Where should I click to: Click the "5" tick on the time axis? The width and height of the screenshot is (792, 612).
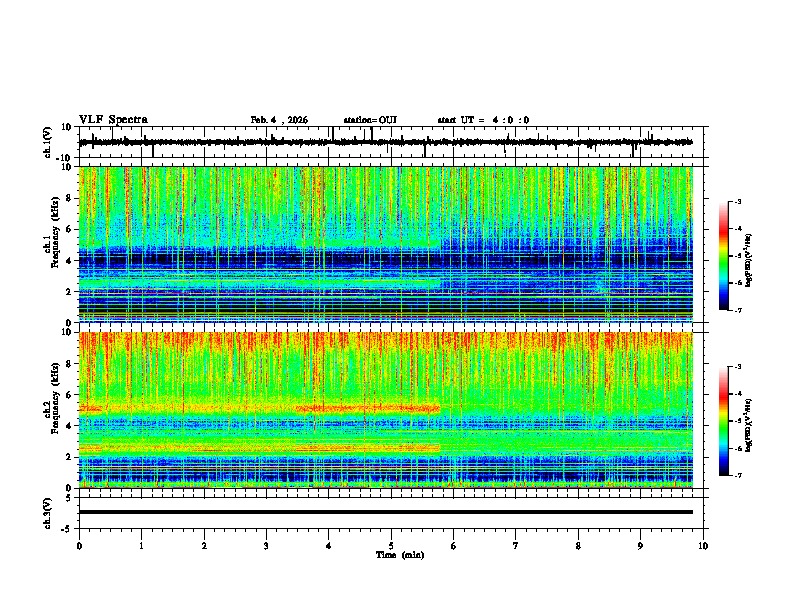pos(391,546)
